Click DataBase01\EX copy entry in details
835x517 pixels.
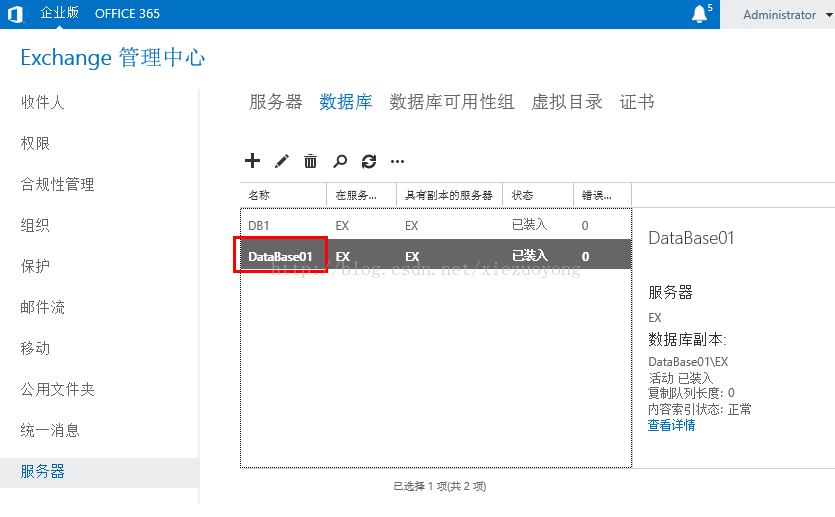688,362
